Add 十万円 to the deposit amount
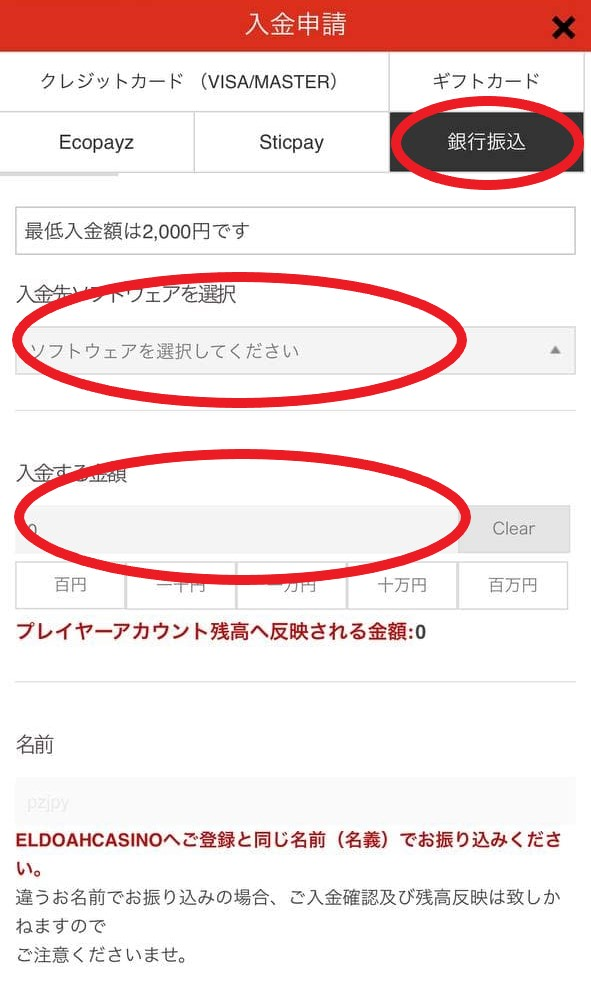Viewport: 591px width, 987px height. click(402, 585)
